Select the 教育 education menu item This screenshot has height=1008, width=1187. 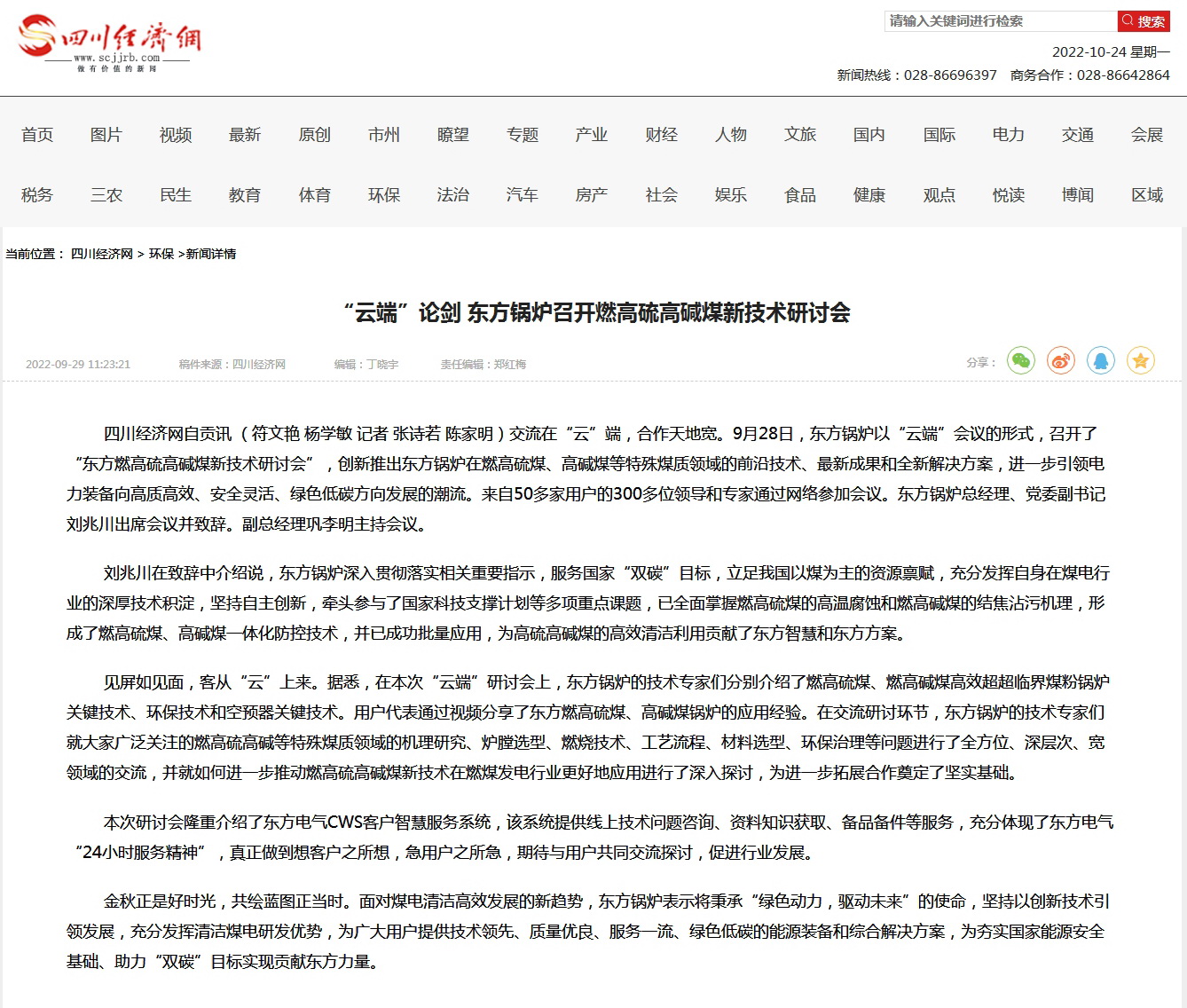[245, 195]
